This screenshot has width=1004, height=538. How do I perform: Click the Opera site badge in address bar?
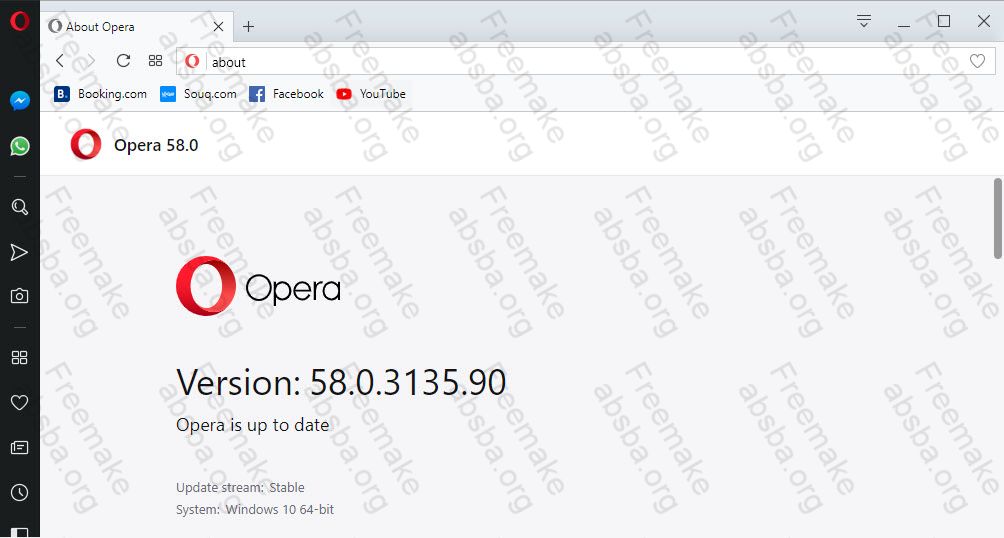191,61
